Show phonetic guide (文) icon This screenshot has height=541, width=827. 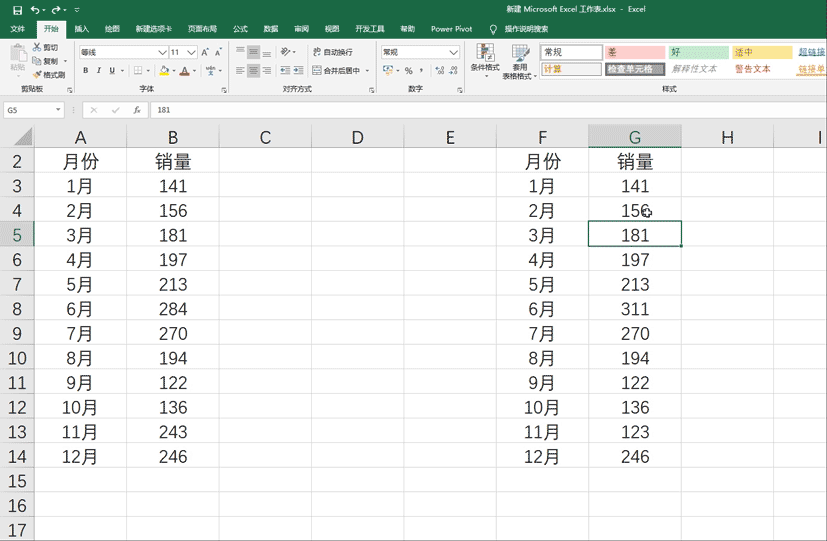coord(210,70)
